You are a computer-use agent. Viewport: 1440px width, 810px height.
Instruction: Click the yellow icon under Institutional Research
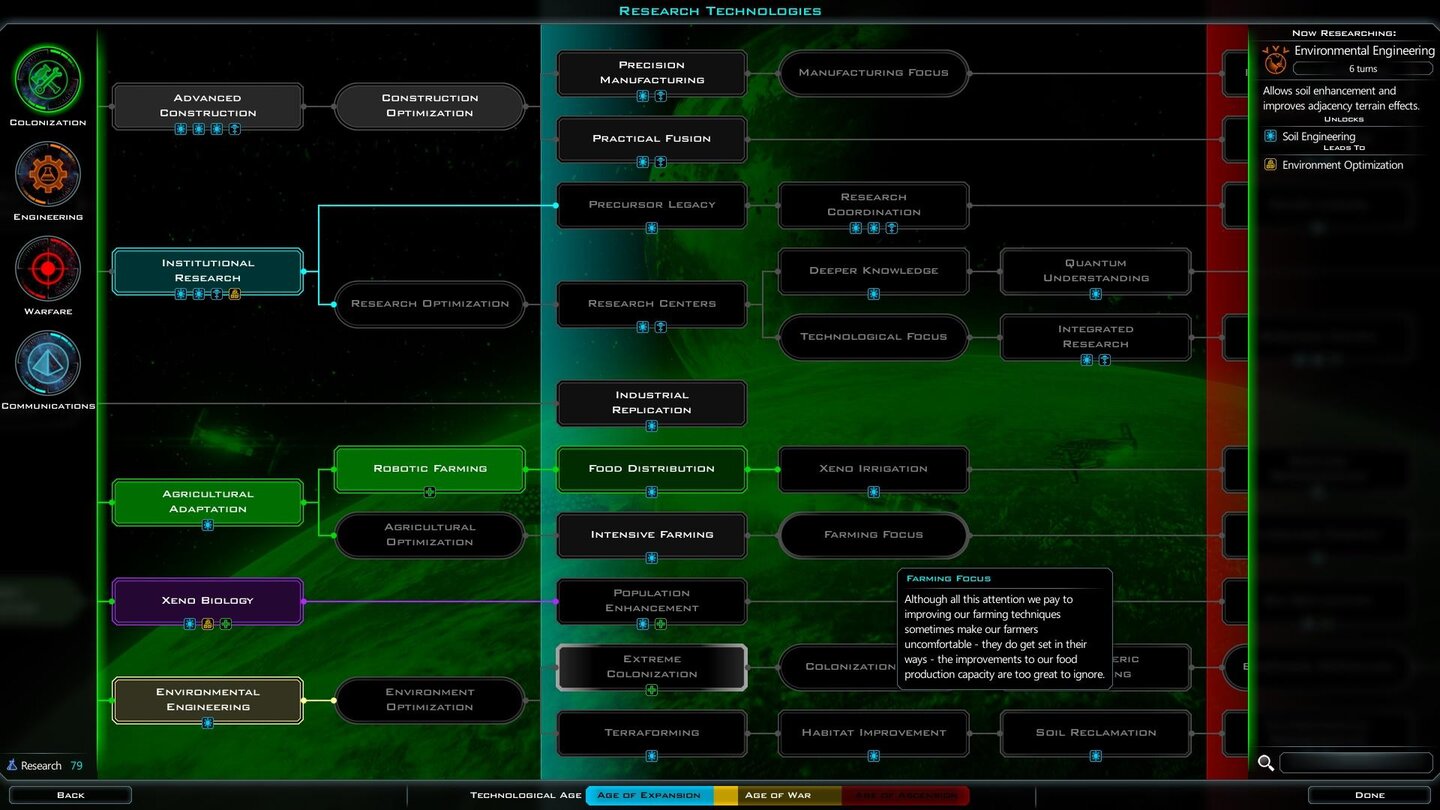click(x=235, y=294)
